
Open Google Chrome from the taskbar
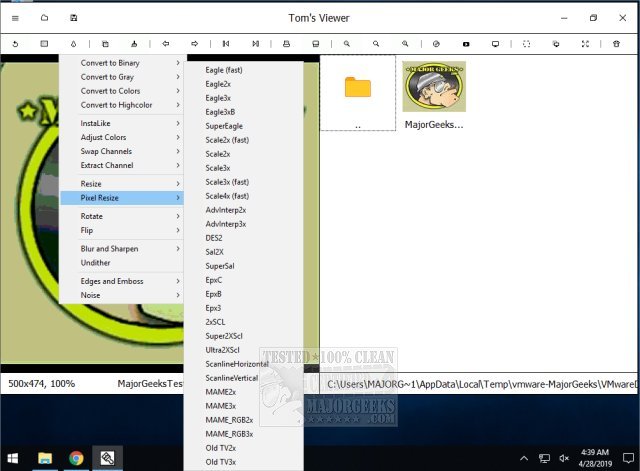[x=76, y=458]
